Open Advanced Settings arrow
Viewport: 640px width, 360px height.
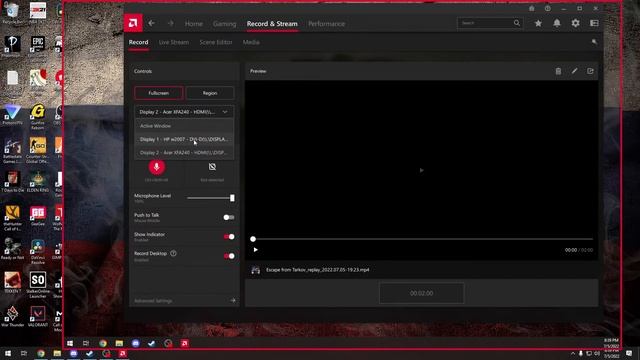(233, 300)
